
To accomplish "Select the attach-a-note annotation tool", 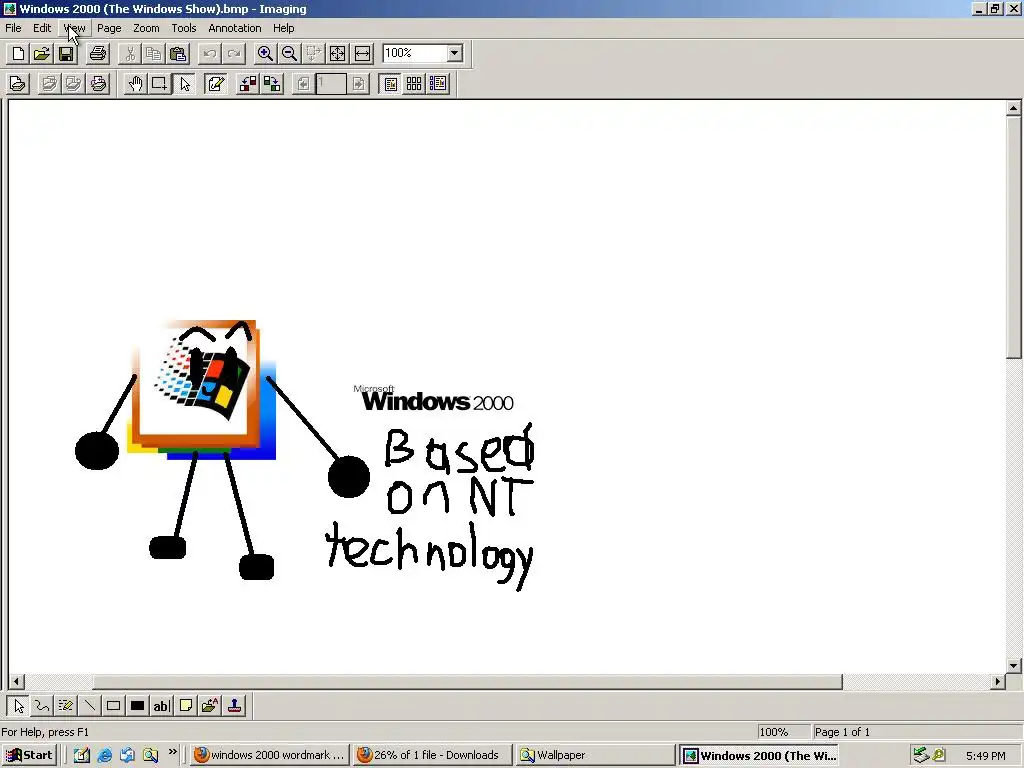I will coord(185,705).
